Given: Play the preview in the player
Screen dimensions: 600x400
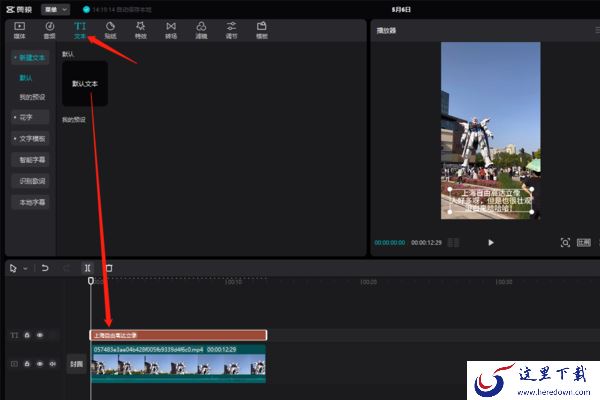Looking at the screenshot, I should (x=491, y=243).
